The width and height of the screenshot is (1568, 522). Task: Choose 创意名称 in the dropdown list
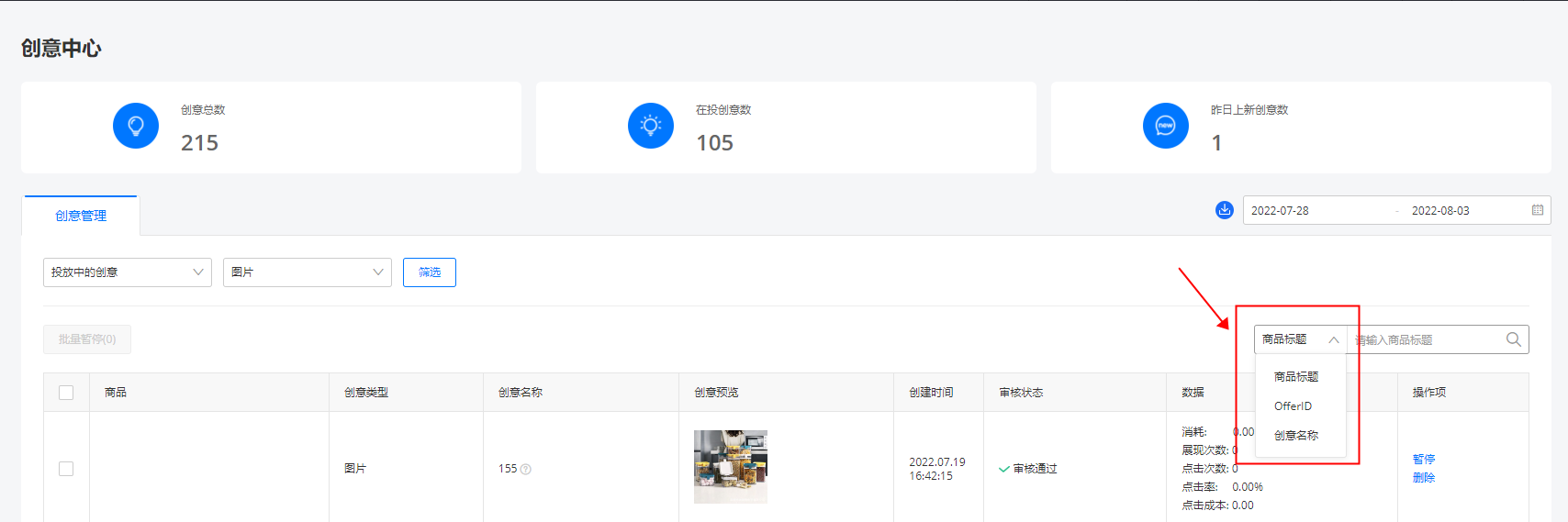coord(1295,436)
